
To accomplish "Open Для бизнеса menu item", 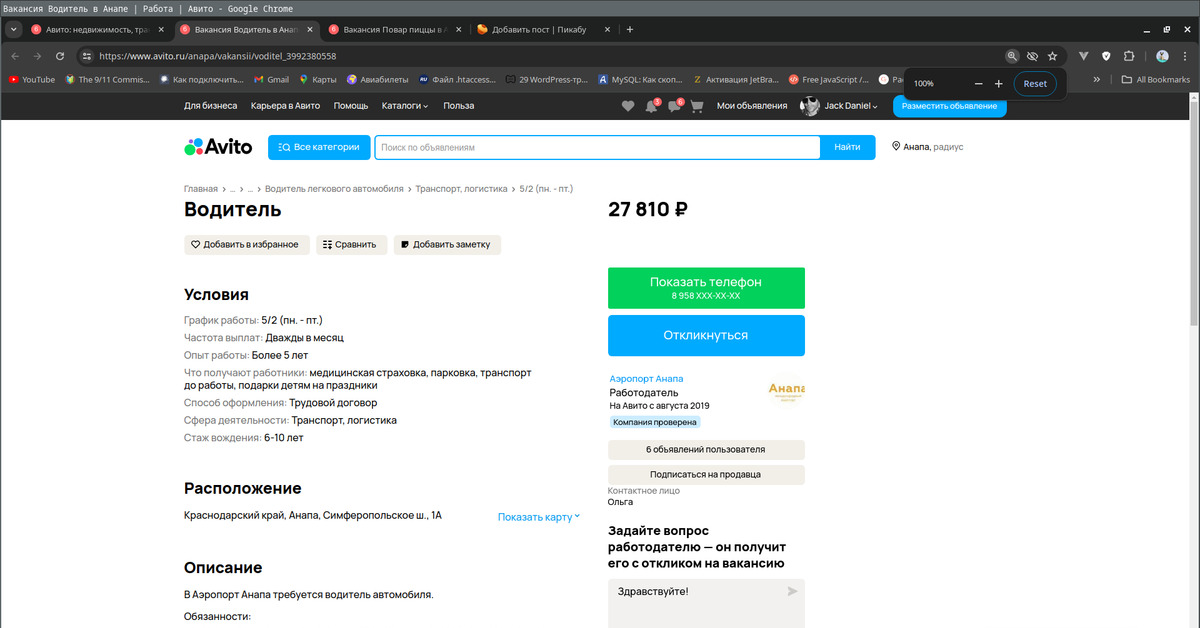I will (x=211, y=106).
